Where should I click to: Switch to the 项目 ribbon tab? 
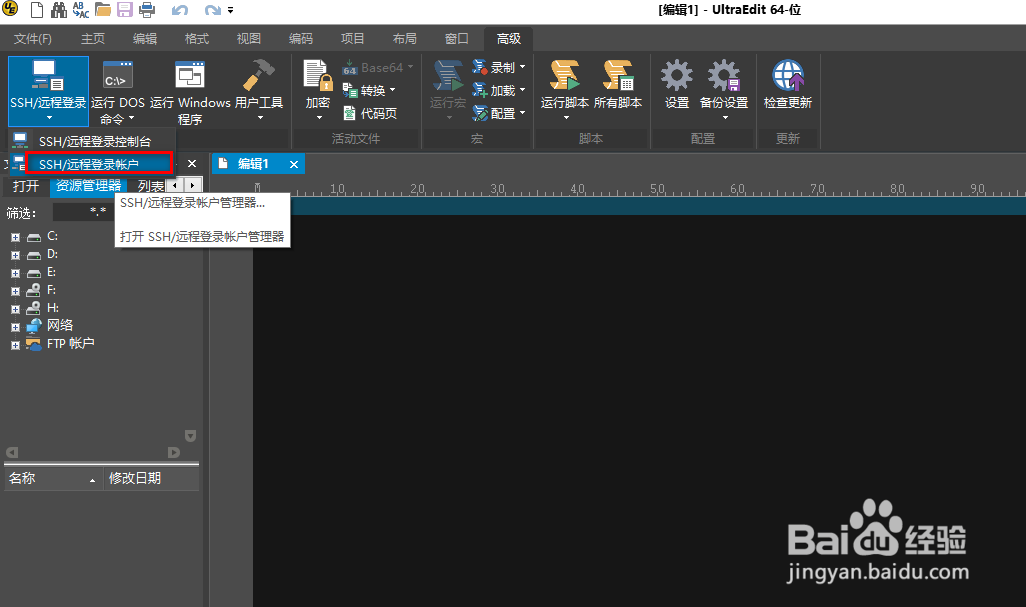coord(353,39)
